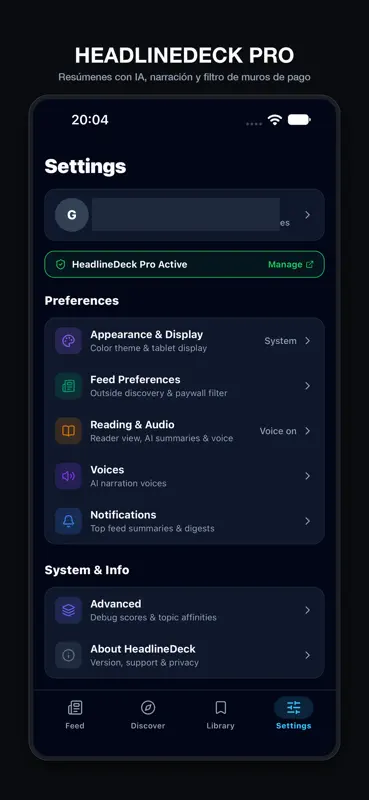
Task: Open Notifications using its chevron arrow
Action: click(x=308, y=521)
